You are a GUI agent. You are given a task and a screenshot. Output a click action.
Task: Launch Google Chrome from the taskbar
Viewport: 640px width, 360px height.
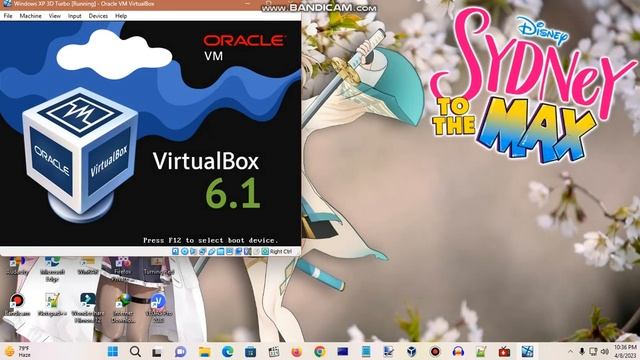click(x=320, y=351)
